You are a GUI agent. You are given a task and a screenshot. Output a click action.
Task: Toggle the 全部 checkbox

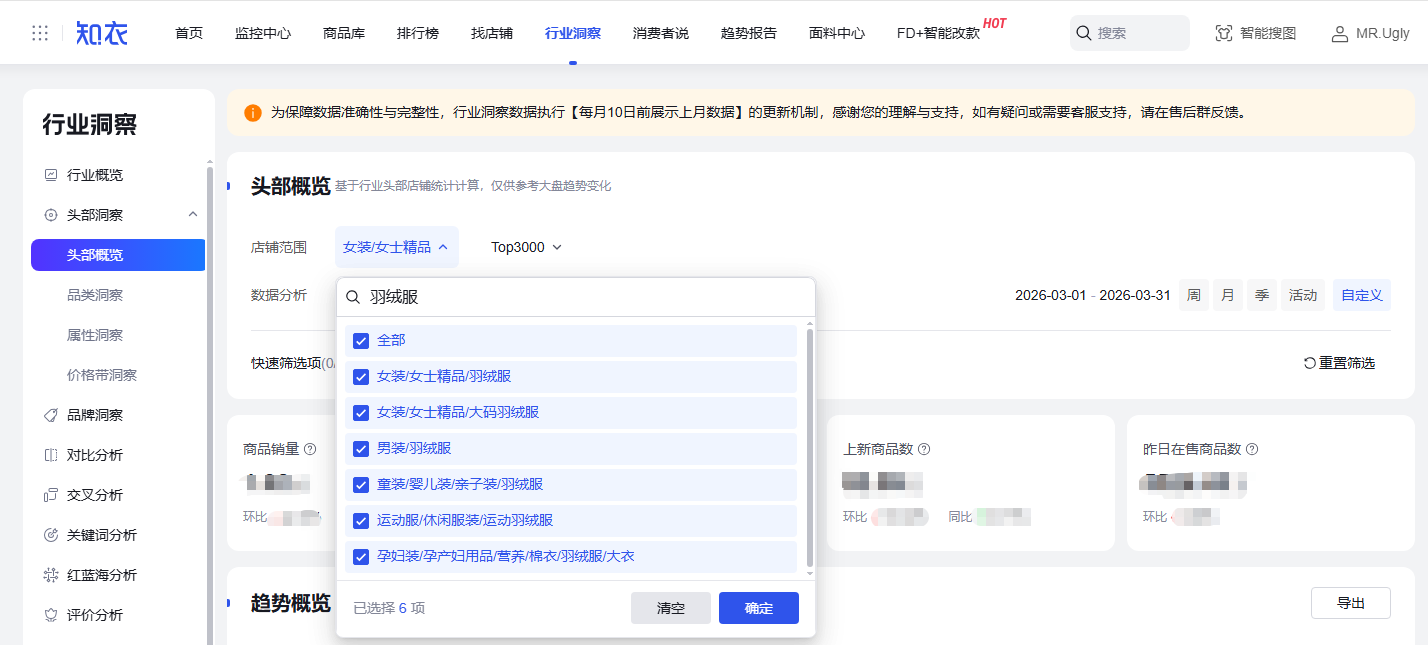(361, 340)
